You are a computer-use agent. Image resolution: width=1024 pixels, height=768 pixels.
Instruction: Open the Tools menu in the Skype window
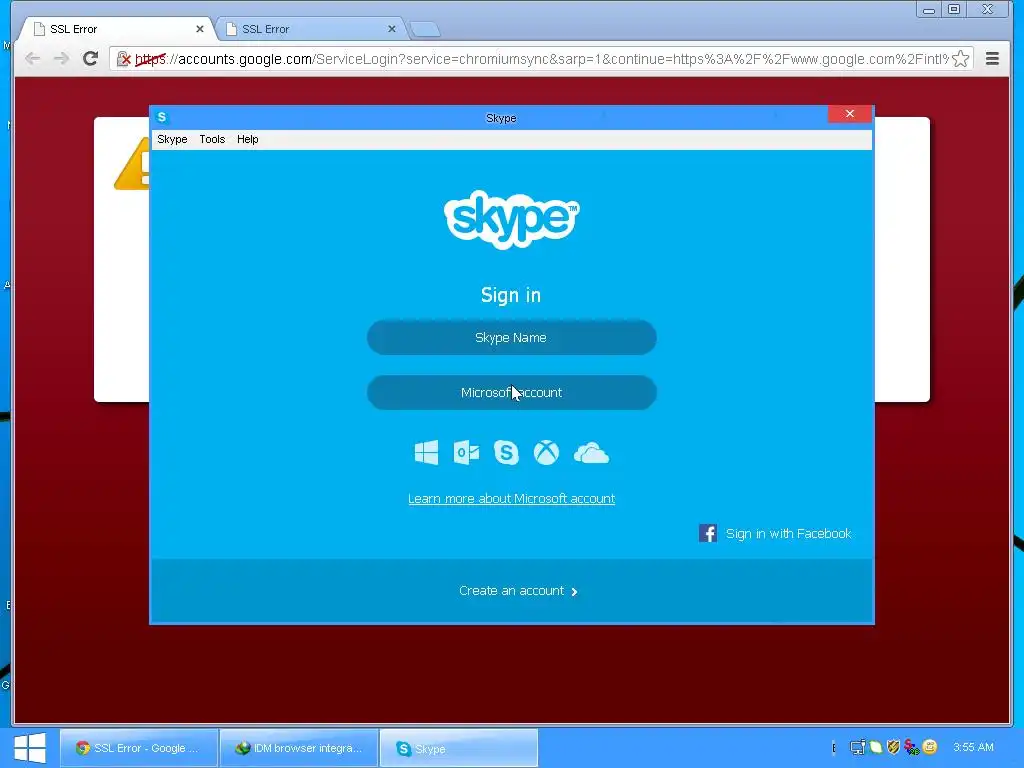coord(212,139)
